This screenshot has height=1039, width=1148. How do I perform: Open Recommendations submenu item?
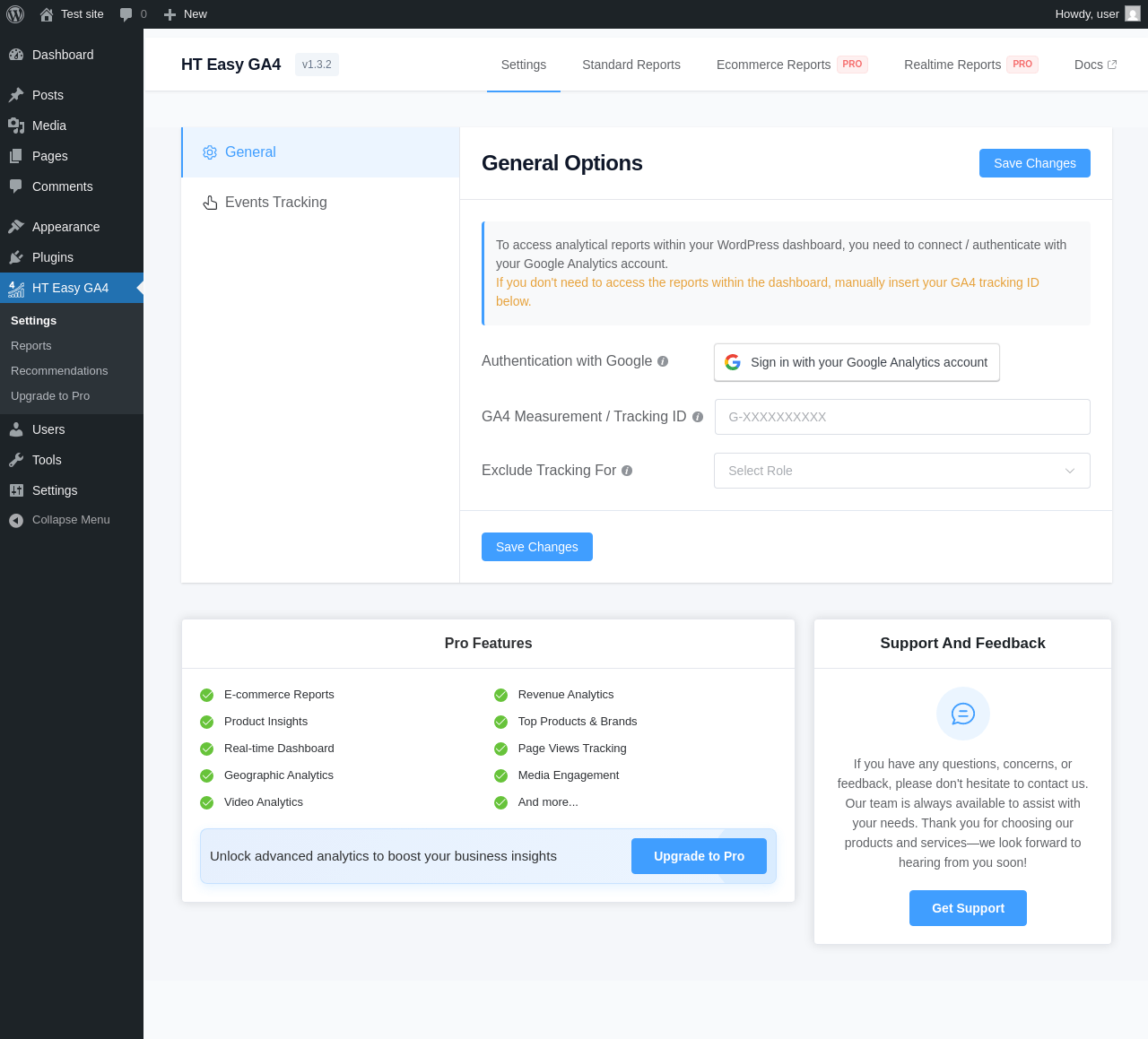pos(59,371)
